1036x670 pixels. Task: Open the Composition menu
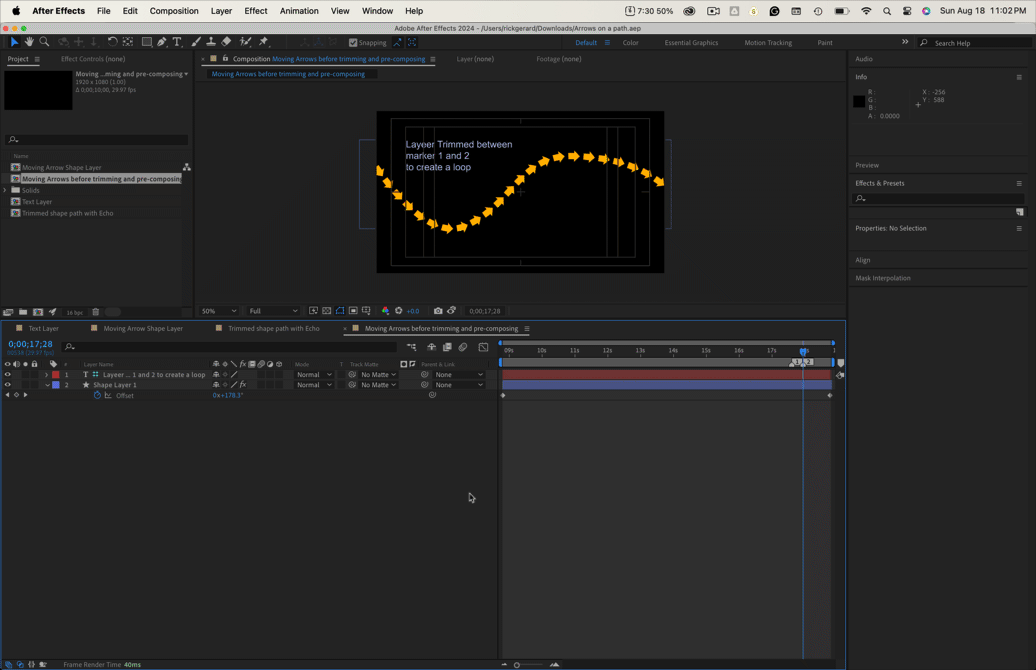point(174,11)
